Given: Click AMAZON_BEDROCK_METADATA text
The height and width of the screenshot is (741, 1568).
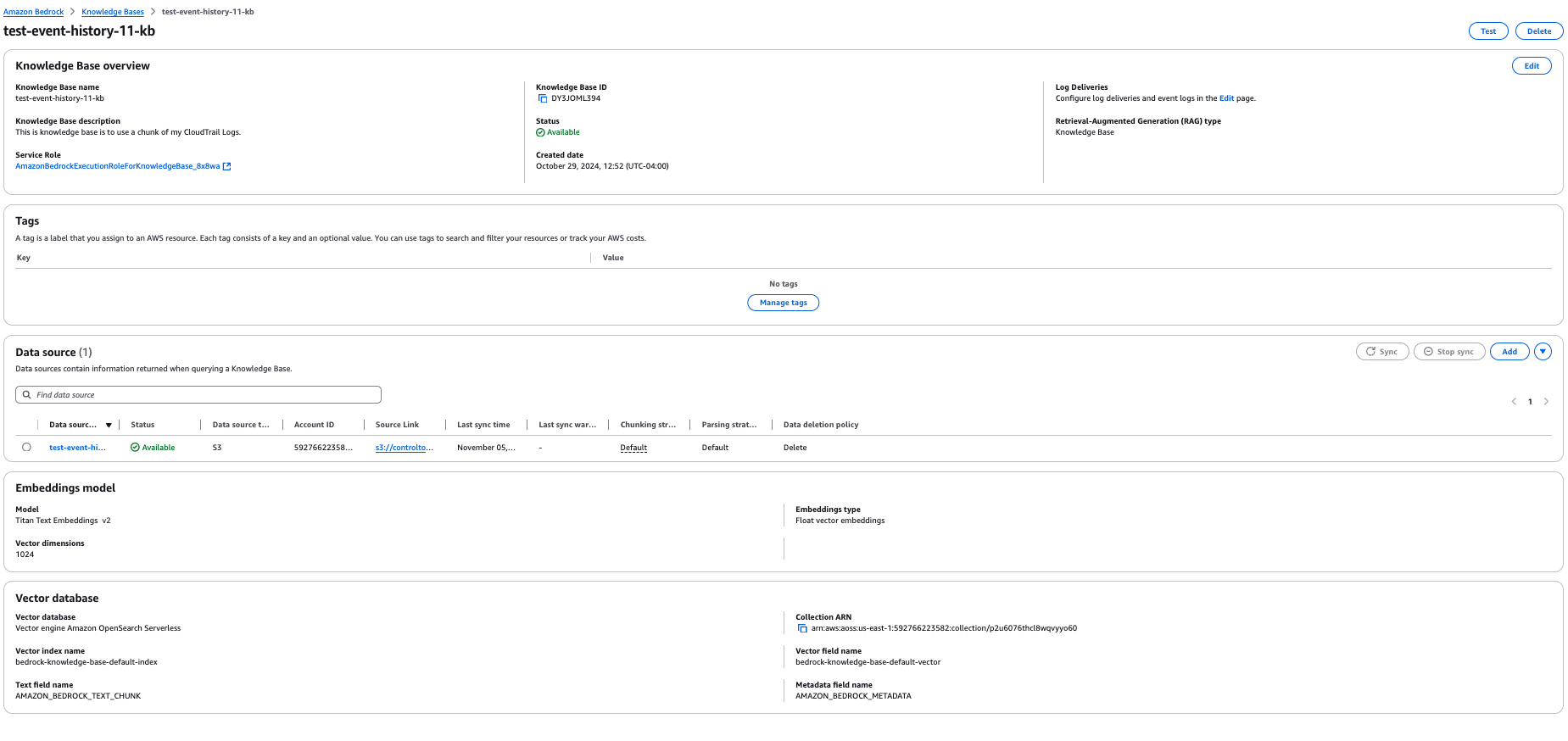Looking at the screenshot, I should 853,696.
